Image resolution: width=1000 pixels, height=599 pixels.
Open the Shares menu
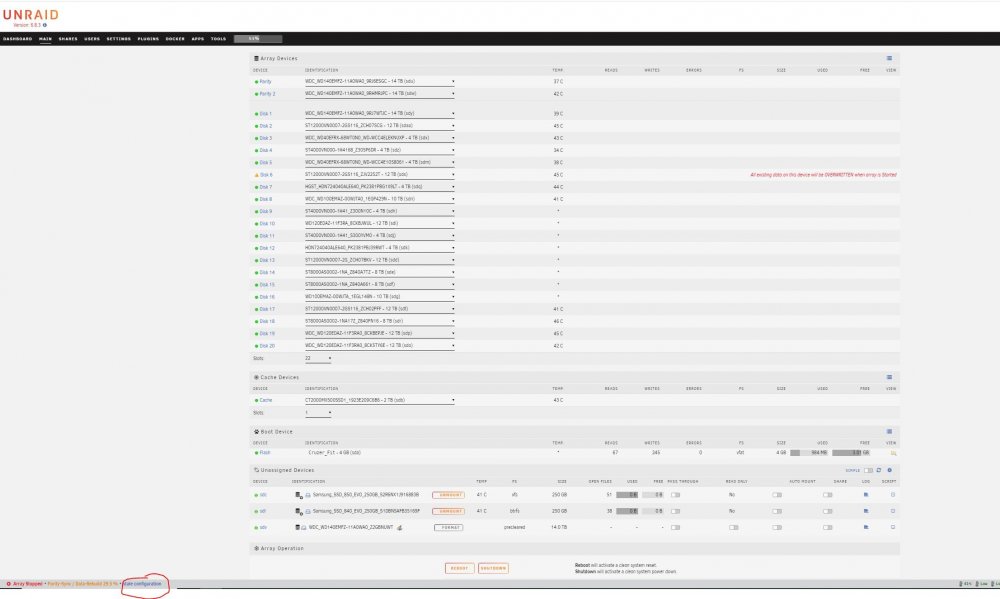[x=68, y=39]
